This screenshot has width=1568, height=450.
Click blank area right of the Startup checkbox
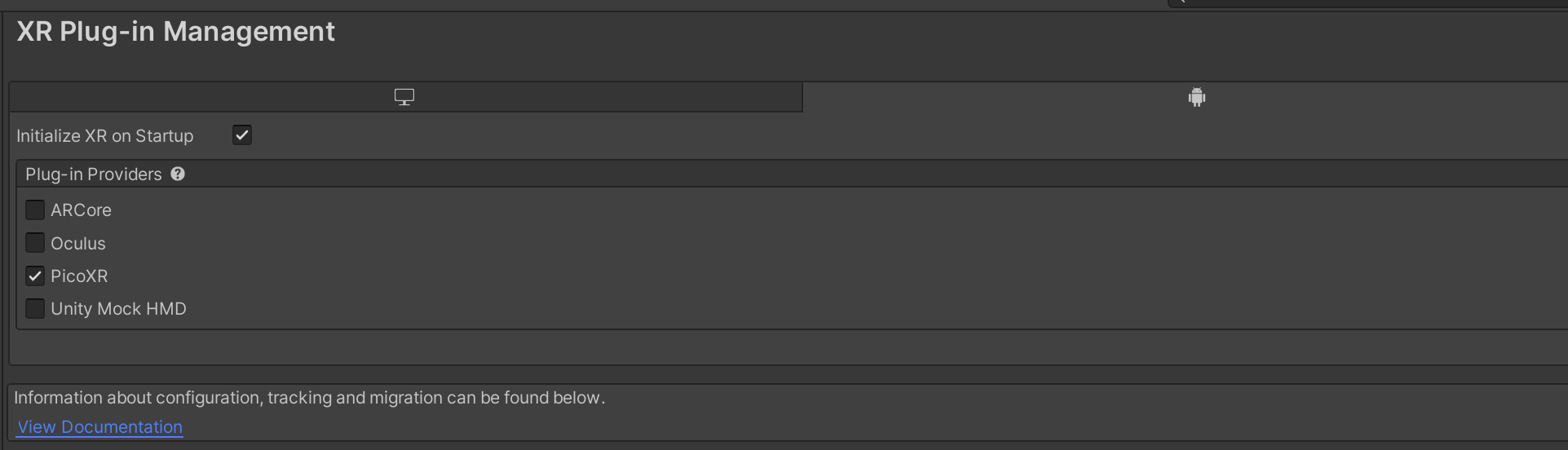point(734,136)
